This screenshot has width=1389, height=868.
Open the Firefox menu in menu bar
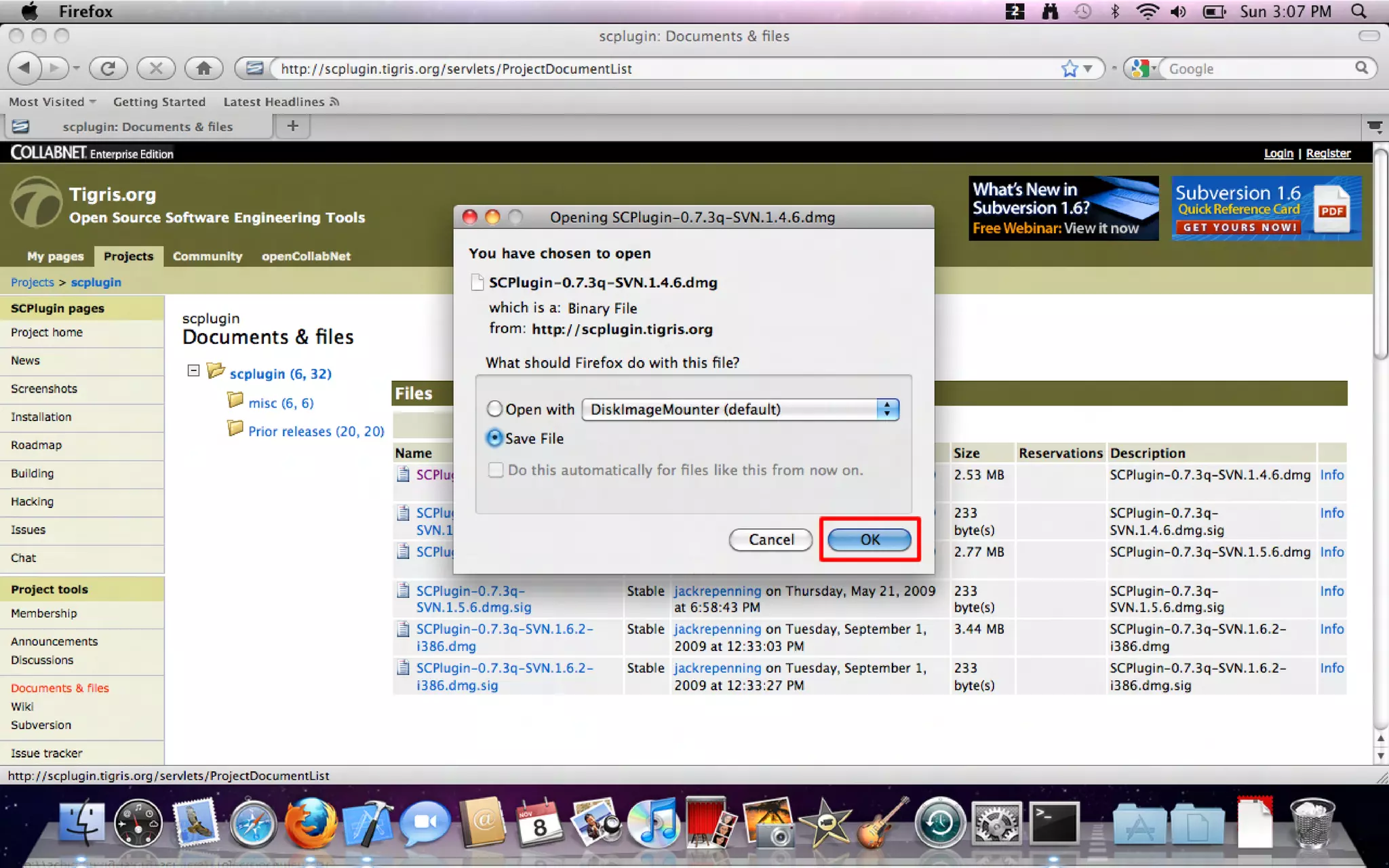coord(85,12)
